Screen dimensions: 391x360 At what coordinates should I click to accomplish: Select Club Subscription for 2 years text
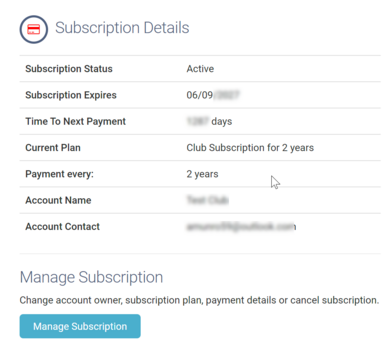click(x=250, y=148)
